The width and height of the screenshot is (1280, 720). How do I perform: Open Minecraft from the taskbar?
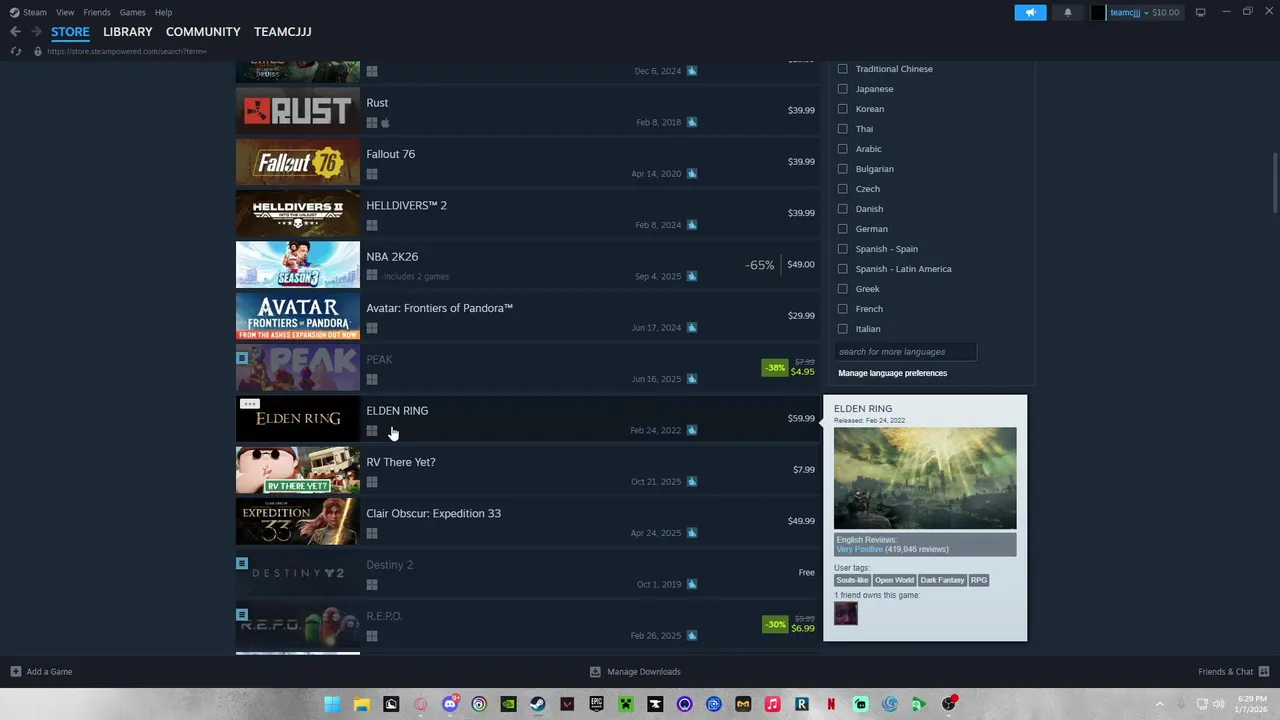[626, 704]
